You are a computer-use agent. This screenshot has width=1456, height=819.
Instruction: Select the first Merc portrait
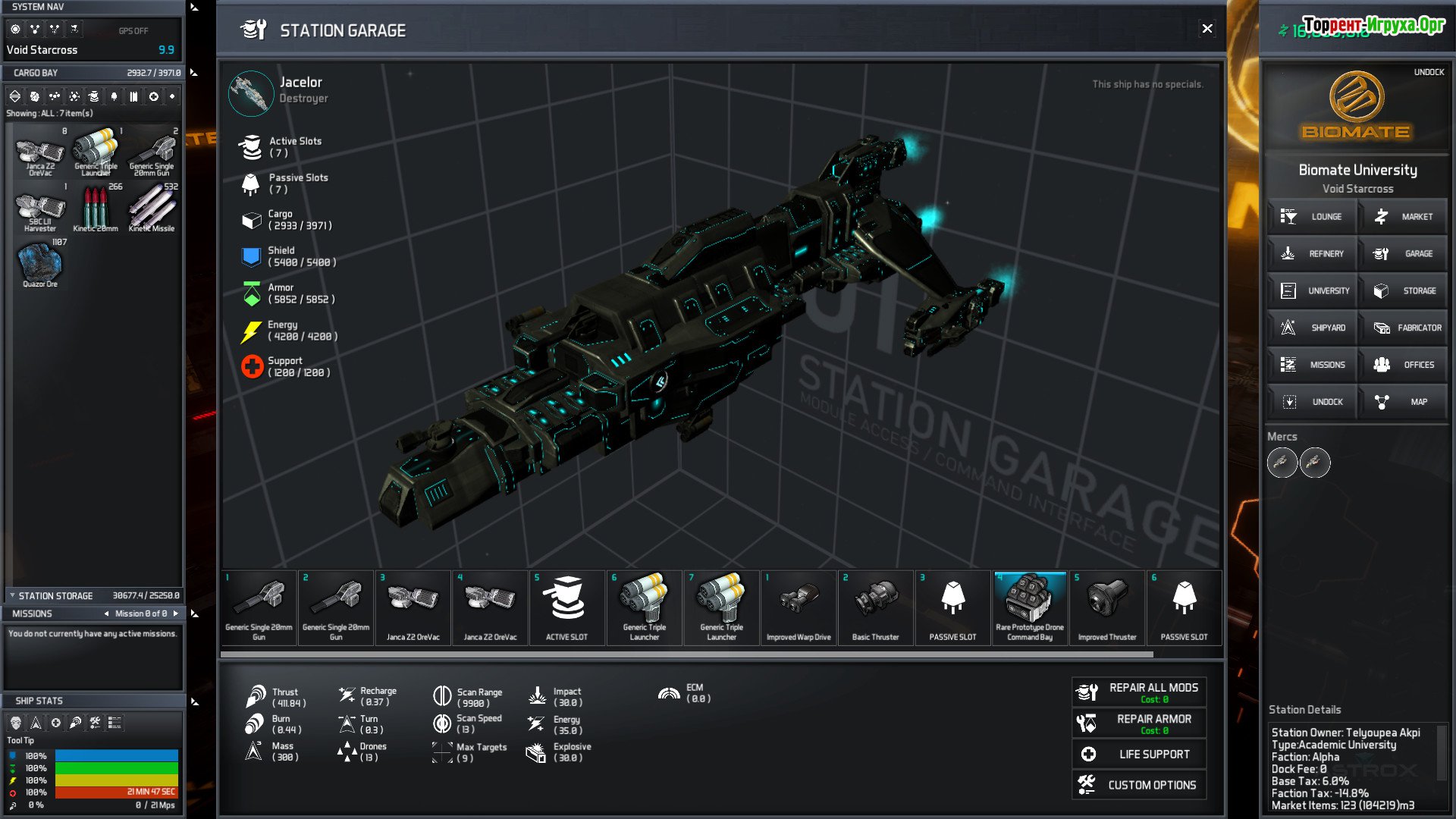(1282, 463)
